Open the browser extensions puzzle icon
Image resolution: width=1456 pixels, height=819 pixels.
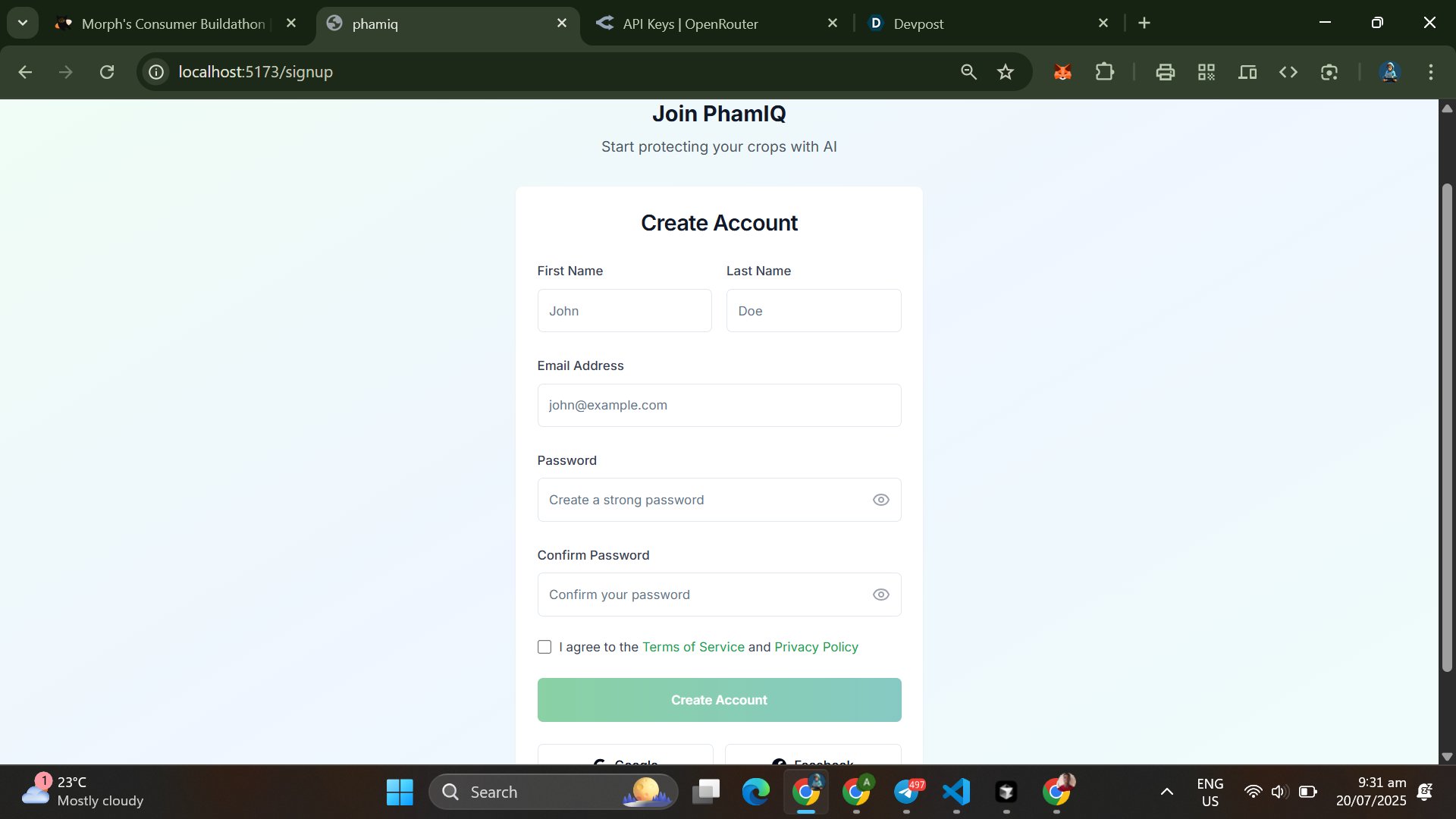1104,72
